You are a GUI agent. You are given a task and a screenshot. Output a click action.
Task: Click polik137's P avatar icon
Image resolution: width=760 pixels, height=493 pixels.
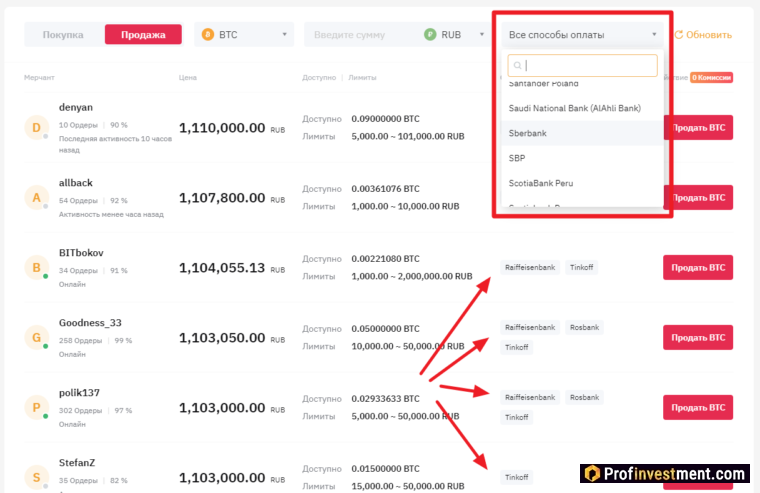pos(36,408)
